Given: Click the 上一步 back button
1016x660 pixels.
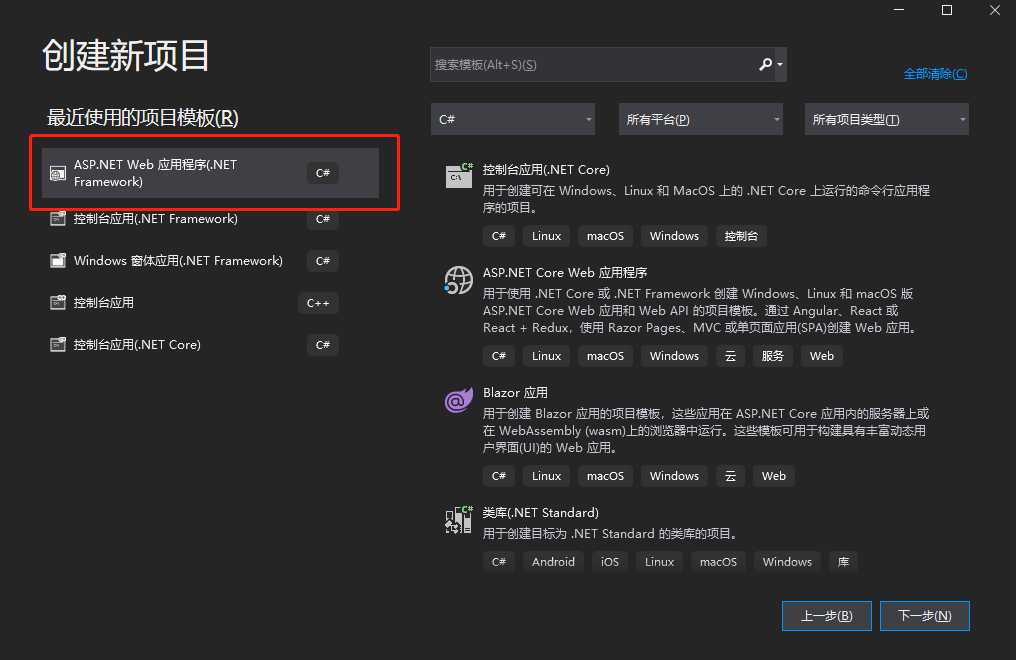Looking at the screenshot, I should (827, 615).
